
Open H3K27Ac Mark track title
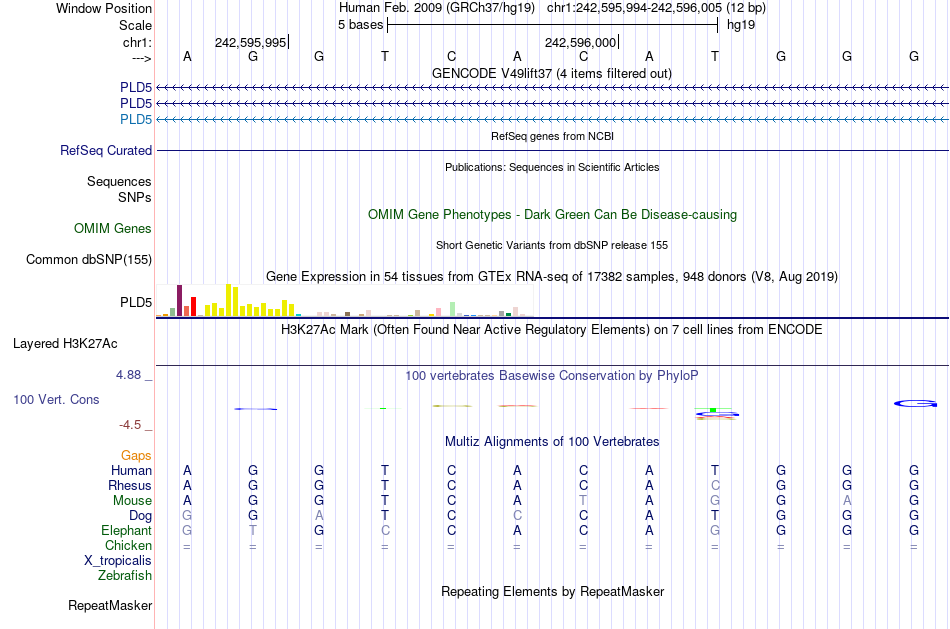point(551,330)
